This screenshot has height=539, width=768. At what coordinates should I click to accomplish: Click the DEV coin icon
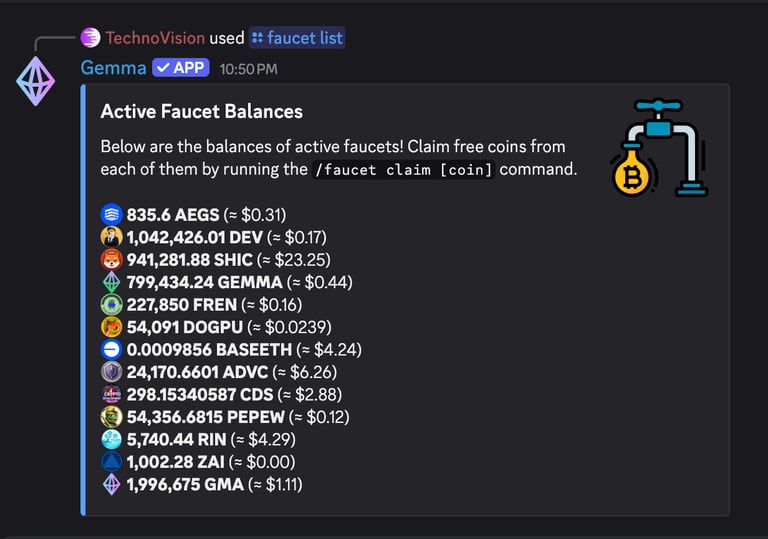coord(111,237)
